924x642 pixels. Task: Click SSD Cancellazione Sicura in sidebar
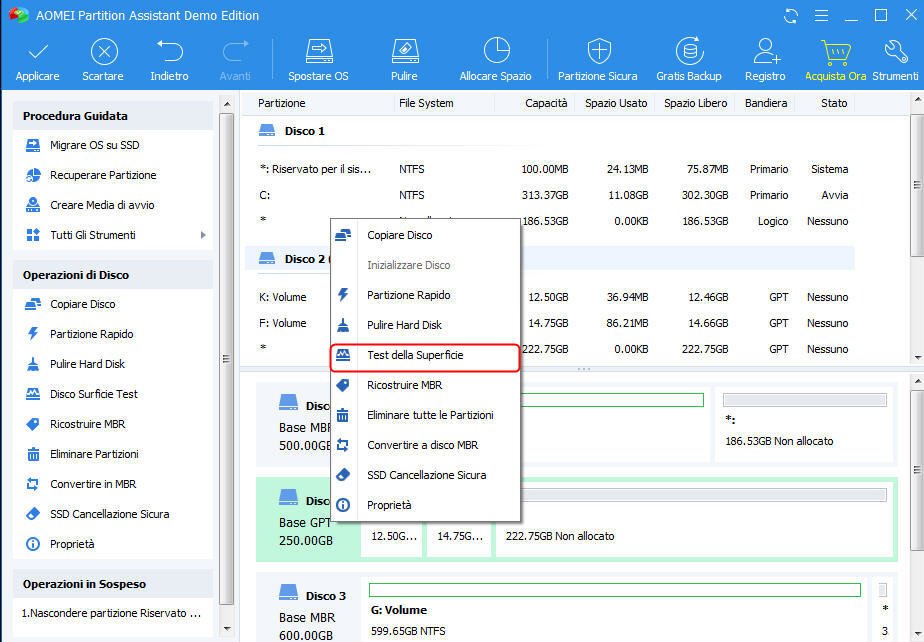coord(112,515)
